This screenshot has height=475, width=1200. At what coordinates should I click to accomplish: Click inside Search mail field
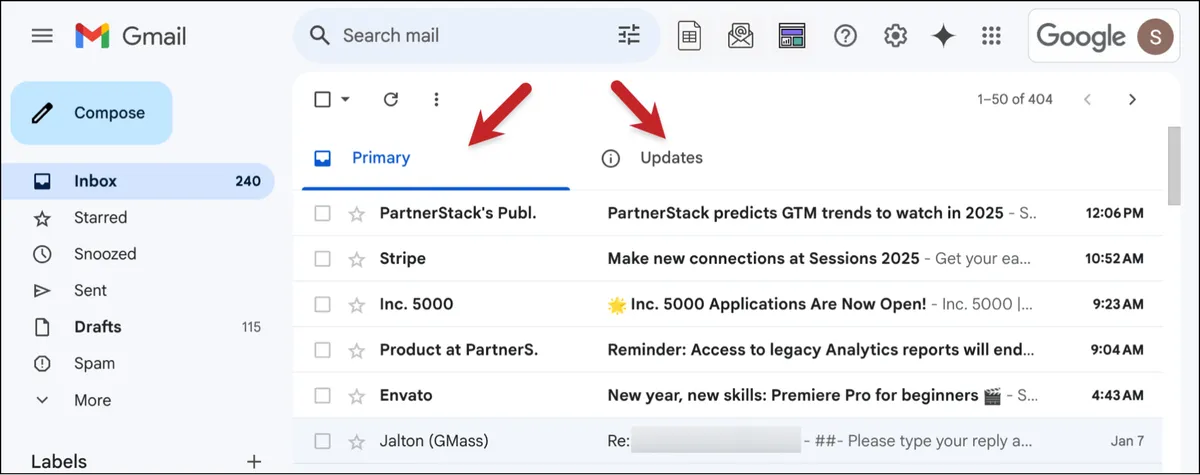click(x=475, y=36)
